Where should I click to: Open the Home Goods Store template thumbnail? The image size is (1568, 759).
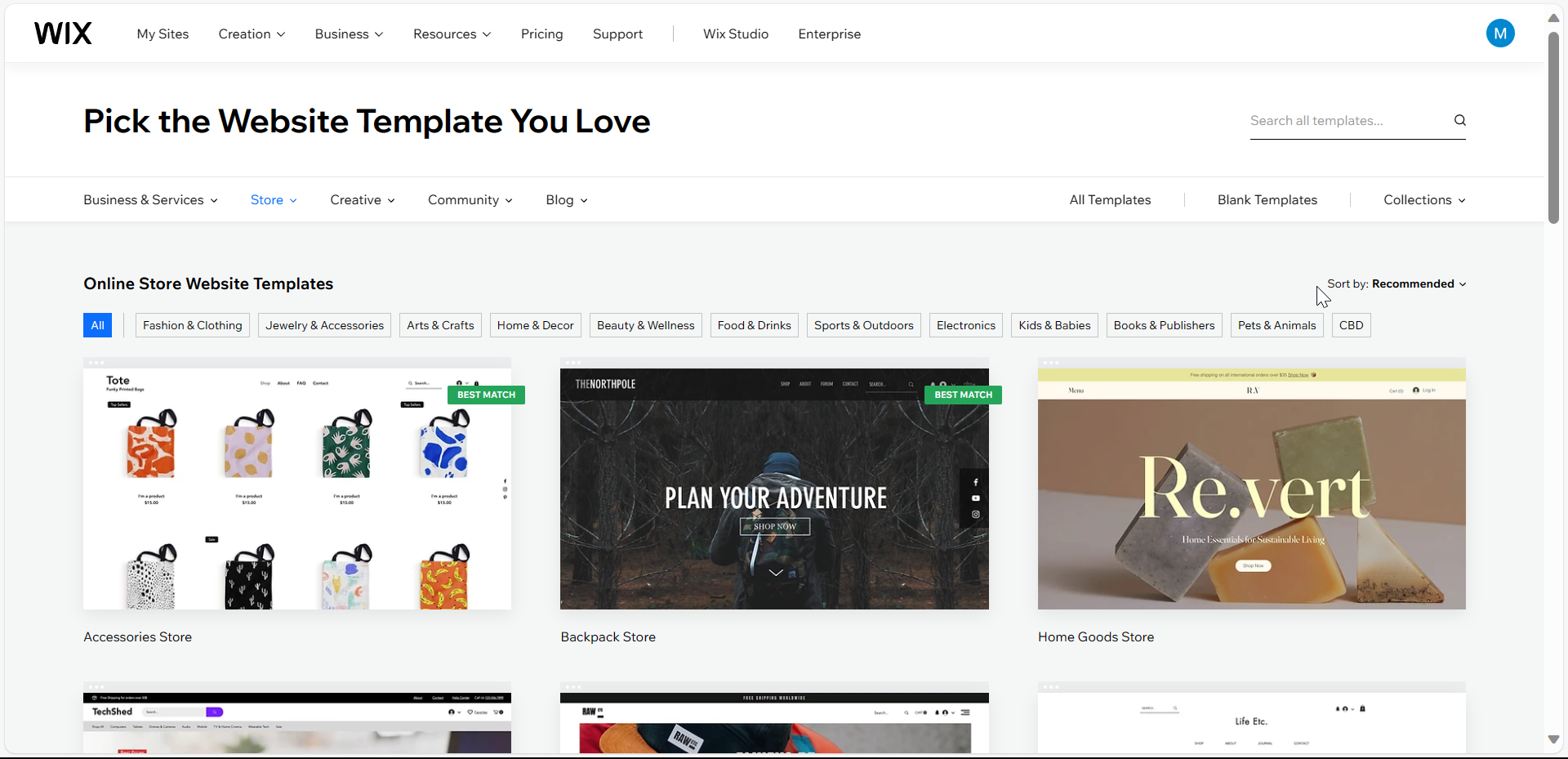1252,484
